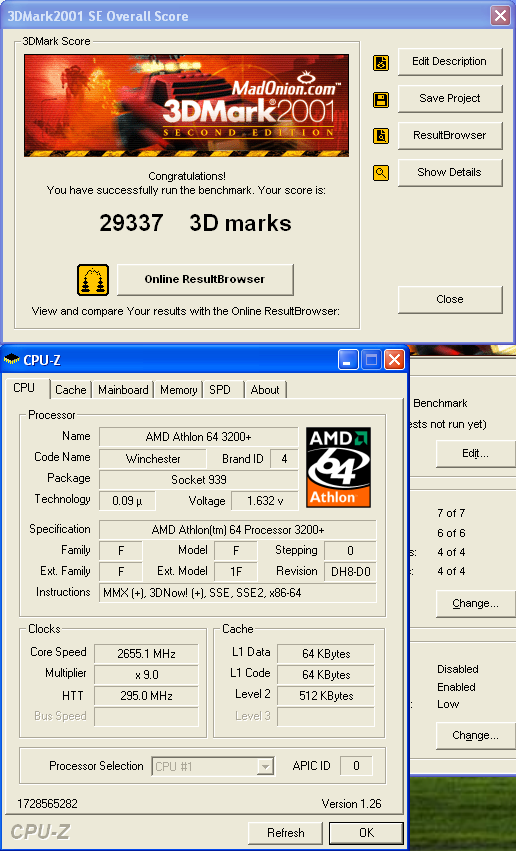The height and width of the screenshot is (851, 516).
Task: Close the CPU-Z window
Action: [x=394, y=360]
